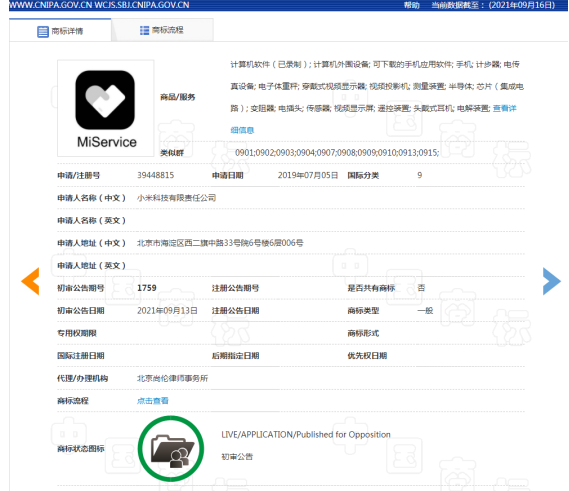Click the LIVE/APPLICATION/Published for Opposition status text

click(x=306, y=434)
